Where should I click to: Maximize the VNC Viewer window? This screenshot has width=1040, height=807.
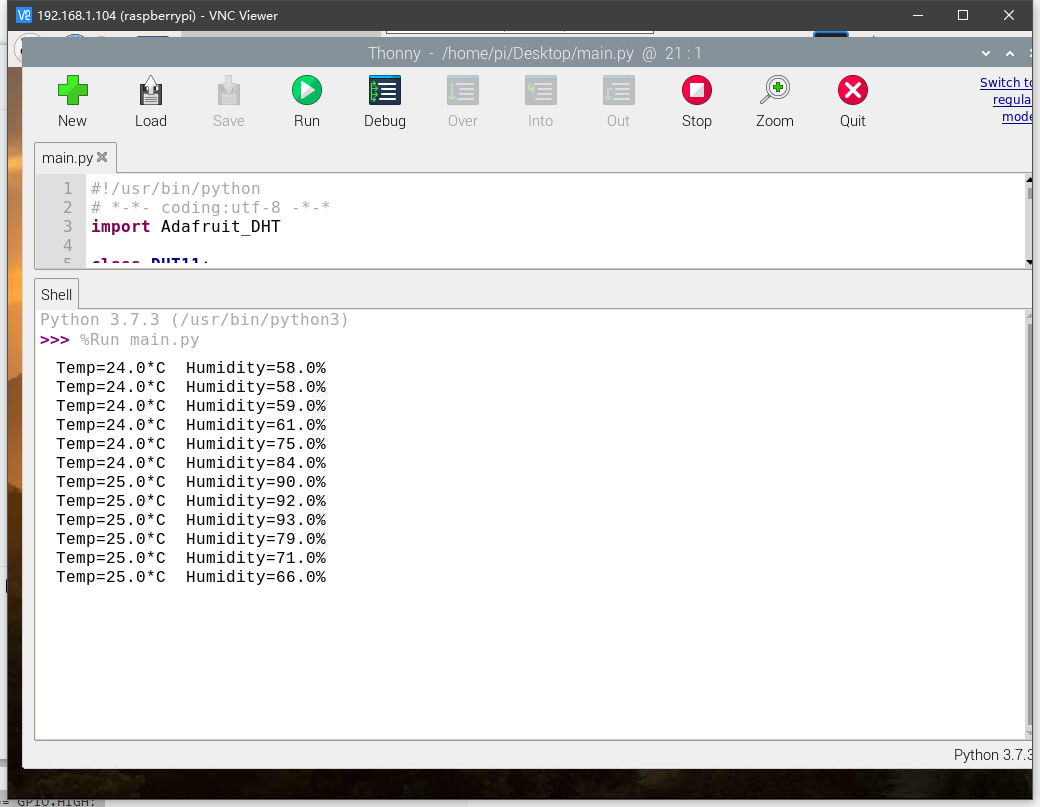(963, 15)
